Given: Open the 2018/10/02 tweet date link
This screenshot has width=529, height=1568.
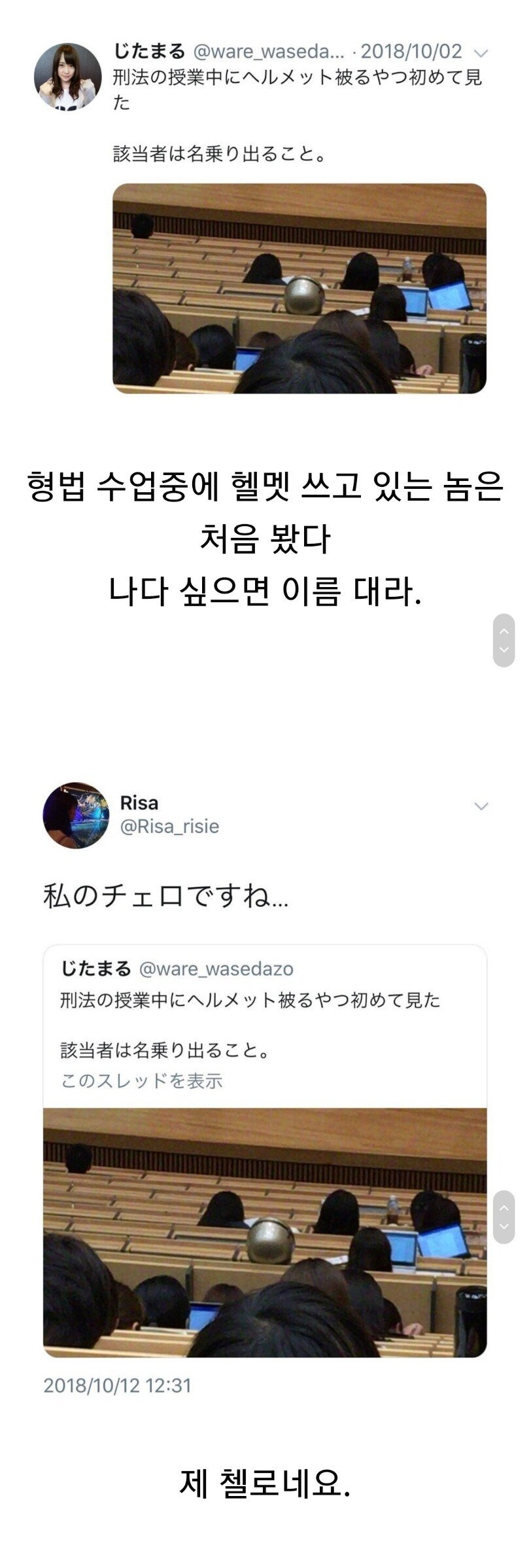Looking at the screenshot, I should click(x=411, y=51).
